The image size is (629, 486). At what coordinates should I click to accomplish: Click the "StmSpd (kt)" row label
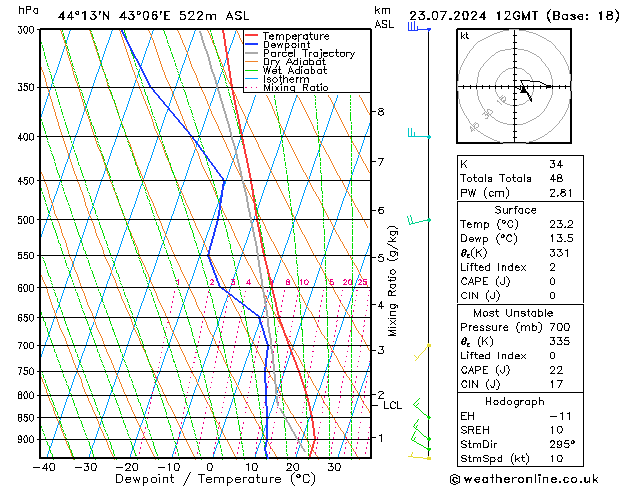pos(495,459)
